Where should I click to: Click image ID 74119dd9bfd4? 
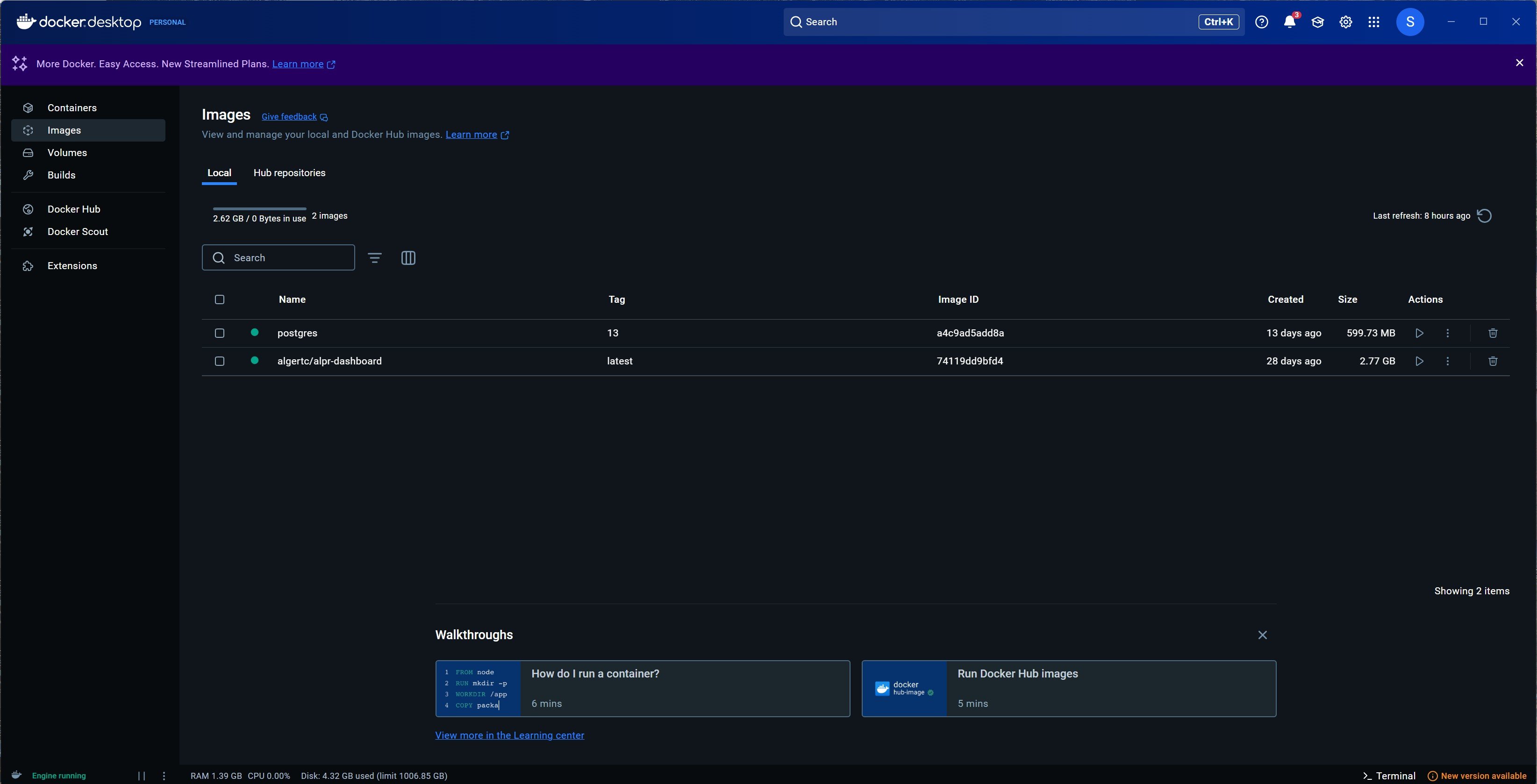(970, 361)
